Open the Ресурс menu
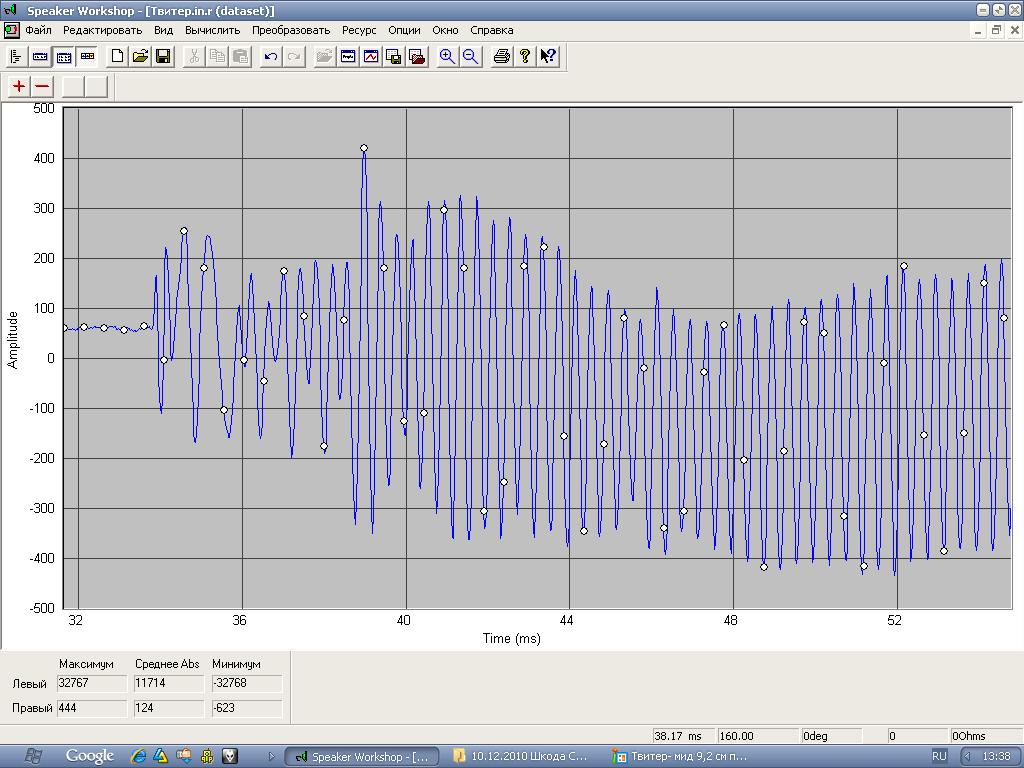This screenshot has width=1024, height=768. (x=359, y=30)
